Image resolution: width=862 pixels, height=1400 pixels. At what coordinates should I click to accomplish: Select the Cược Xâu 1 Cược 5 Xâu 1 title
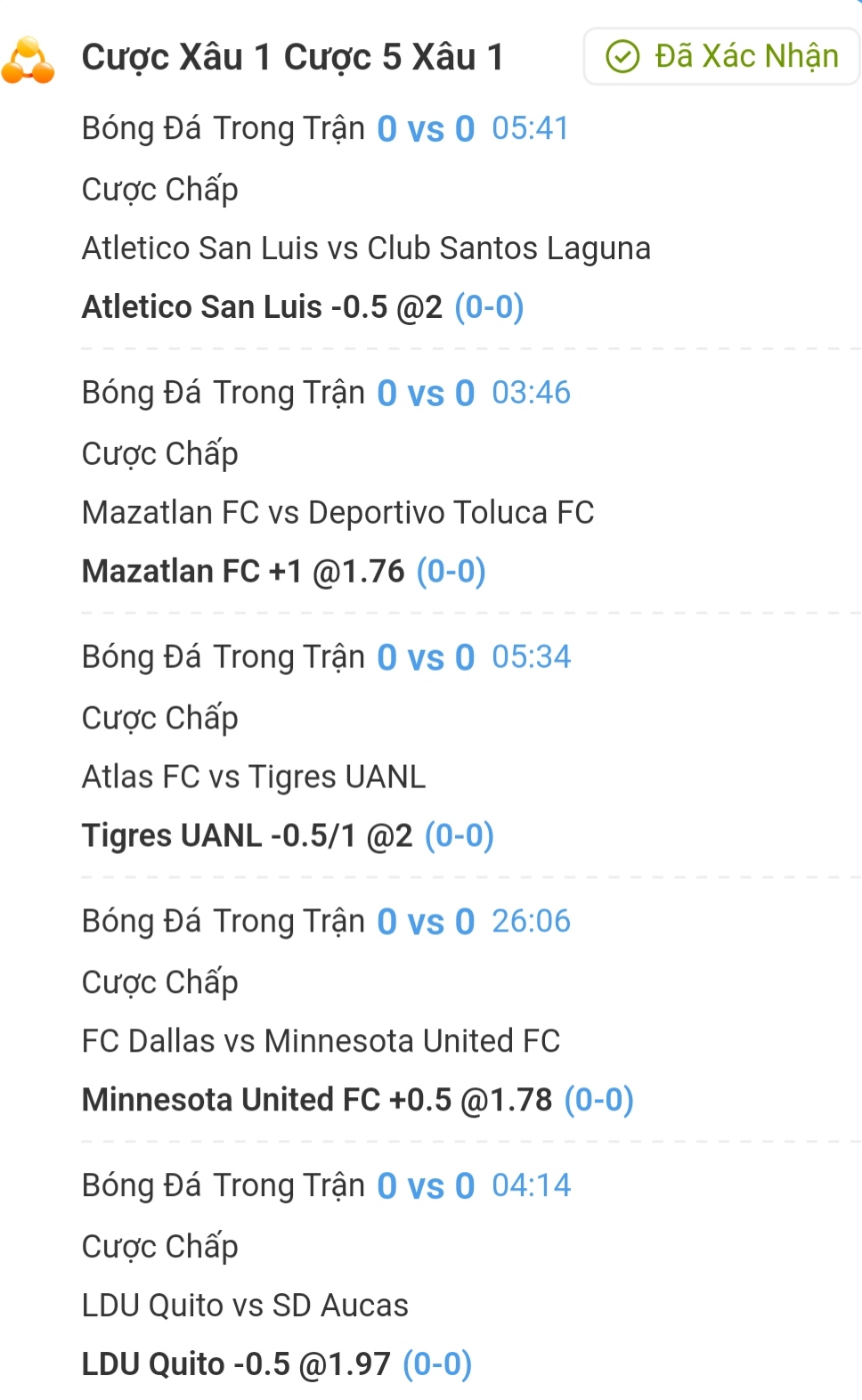292,58
